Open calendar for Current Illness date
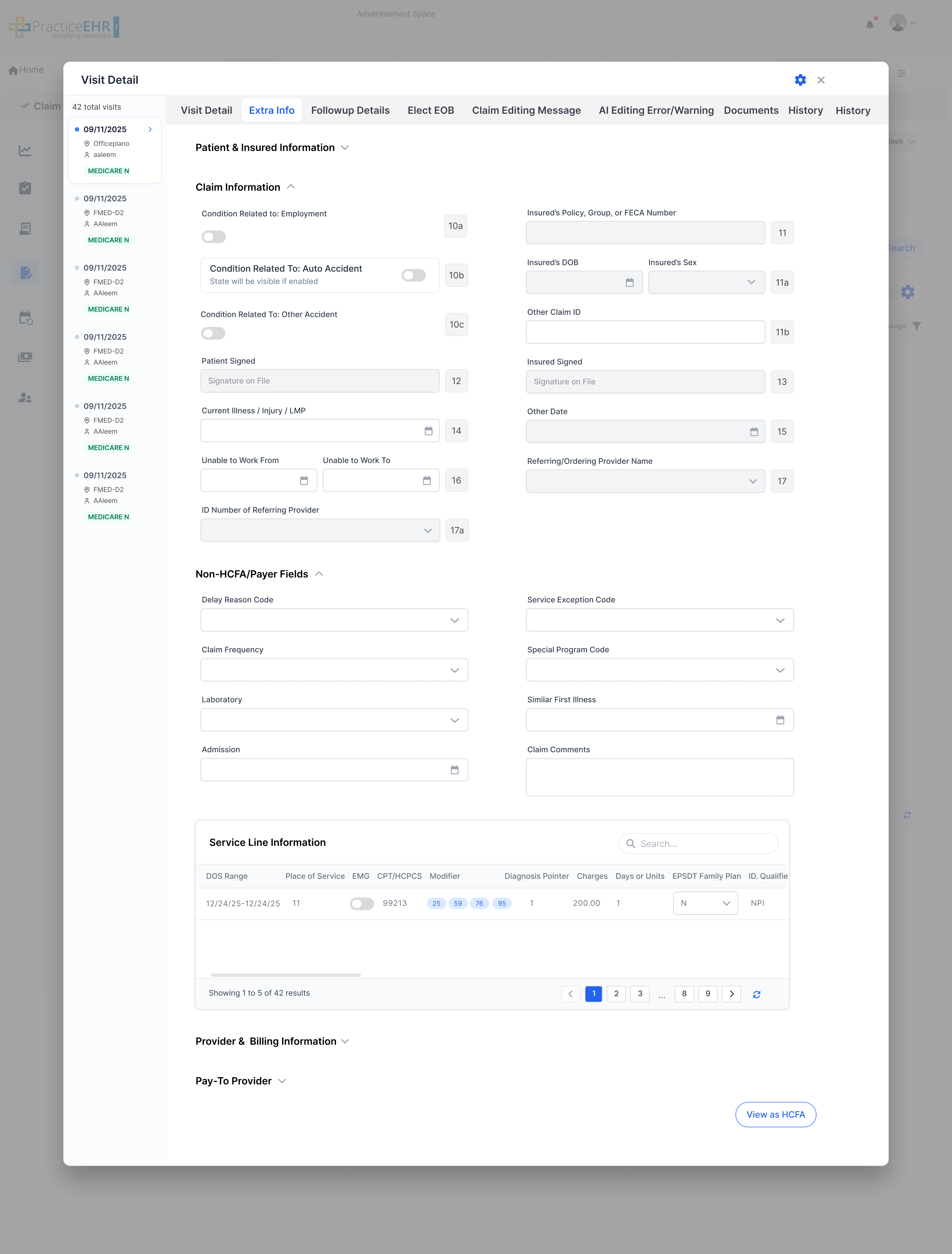Image resolution: width=952 pixels, height=1254 pixels. click(x=428, y=431)
